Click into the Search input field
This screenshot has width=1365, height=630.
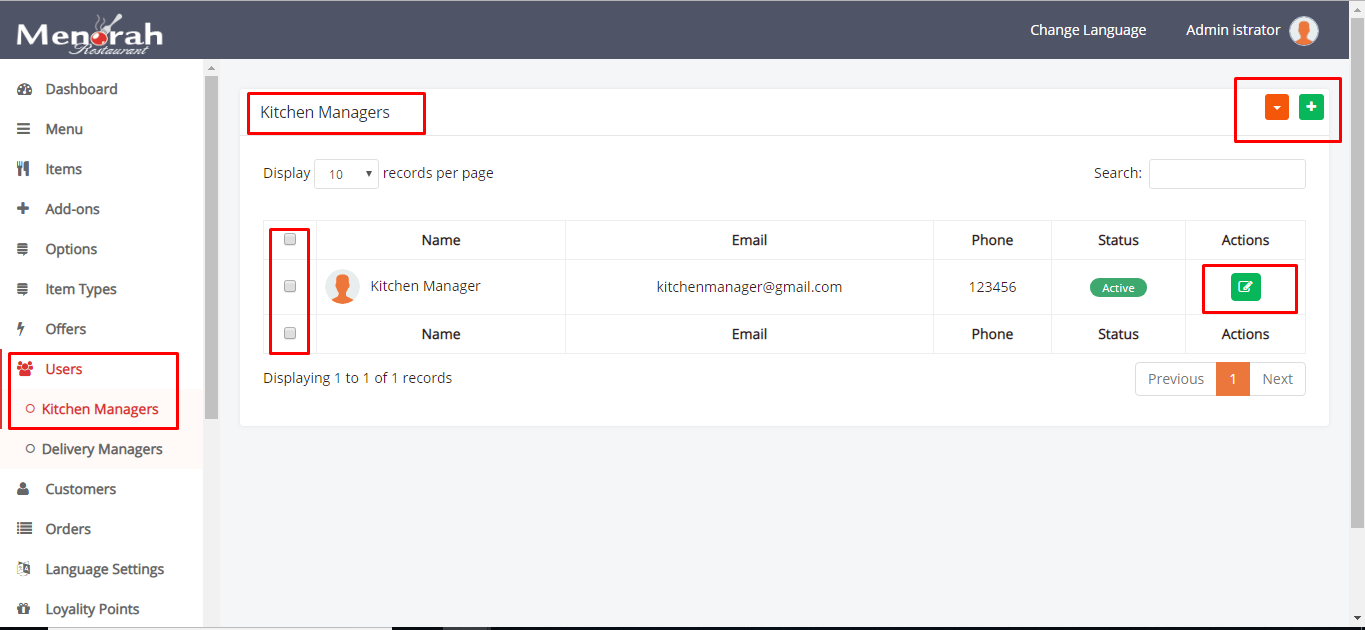(1227, 174)
